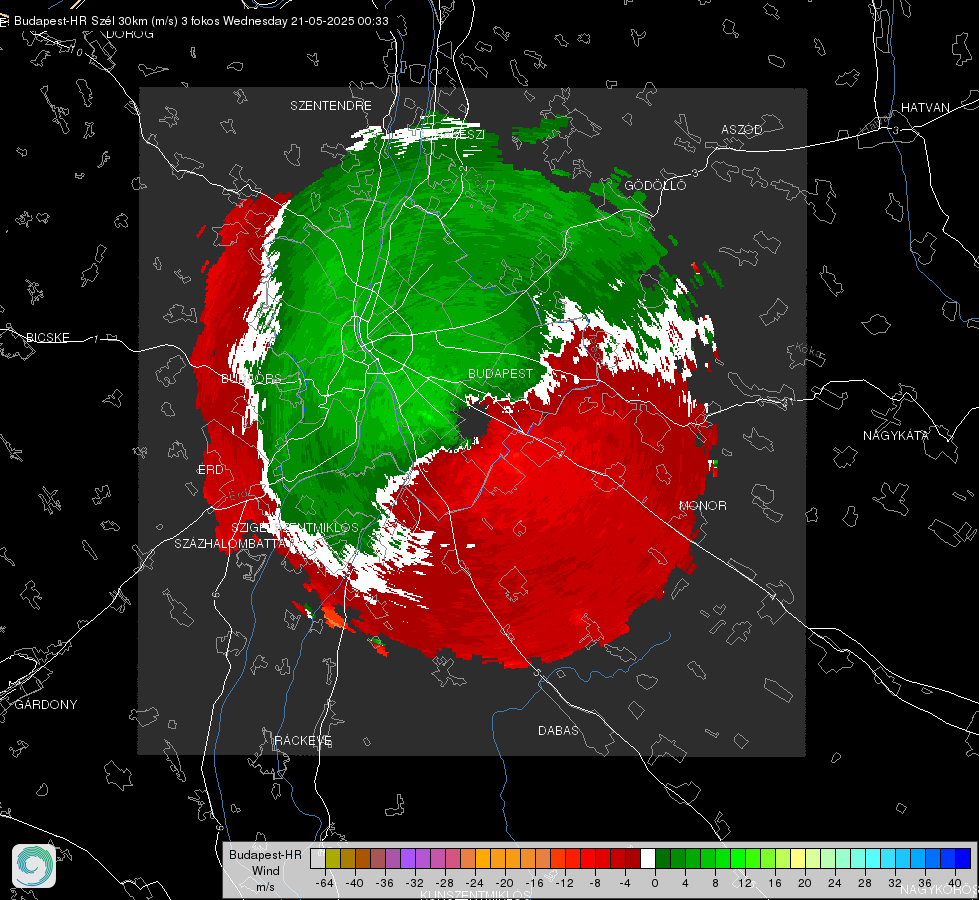The width and height of the screenshot is (979, 900).
Task: Select the white swatch above 0 in legend
Action: 648,858
